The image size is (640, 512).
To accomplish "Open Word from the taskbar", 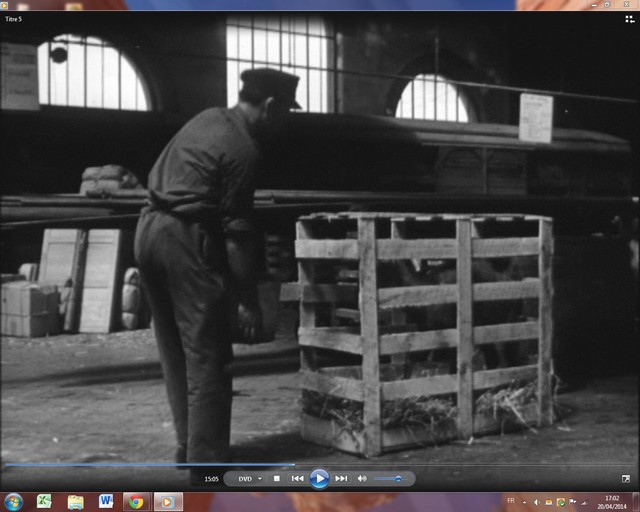I will 105,501.
